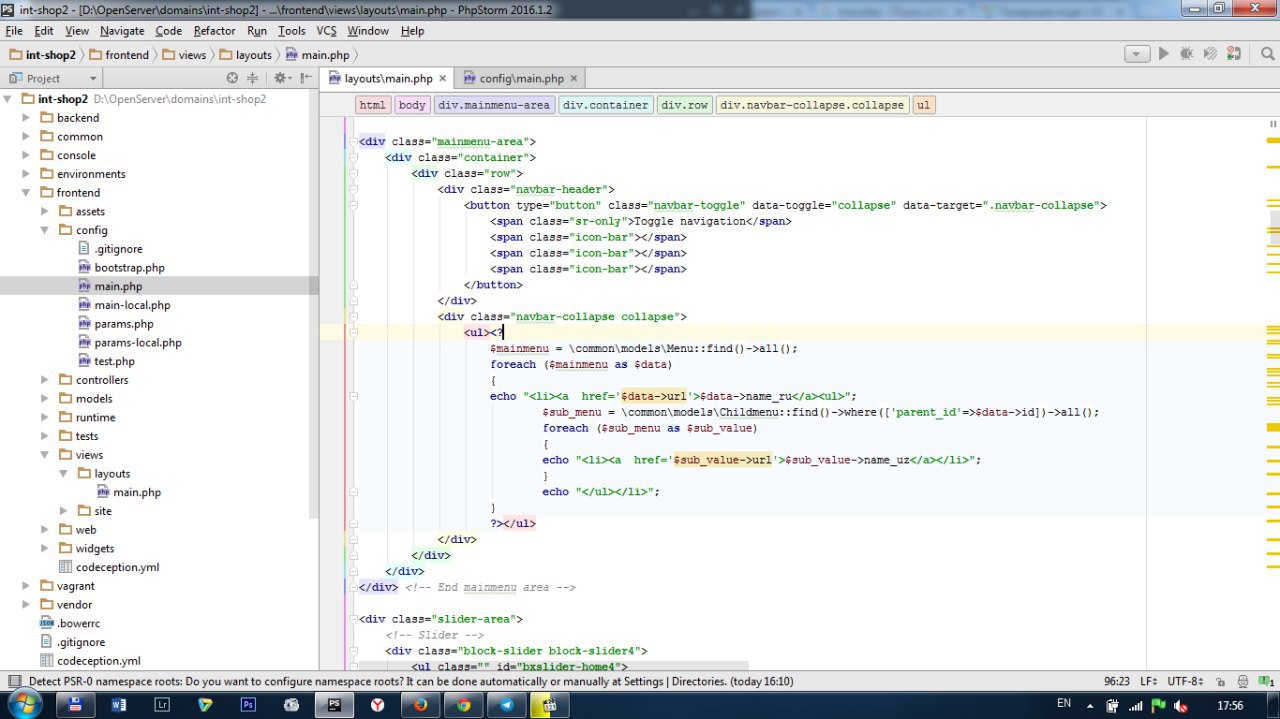Click the Run (play) button in toolbar

(1163, 54)
